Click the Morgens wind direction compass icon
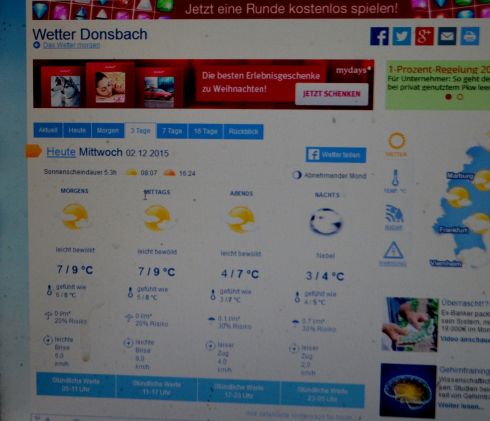The width and height of the screenshot is (490, 421). 48,340
